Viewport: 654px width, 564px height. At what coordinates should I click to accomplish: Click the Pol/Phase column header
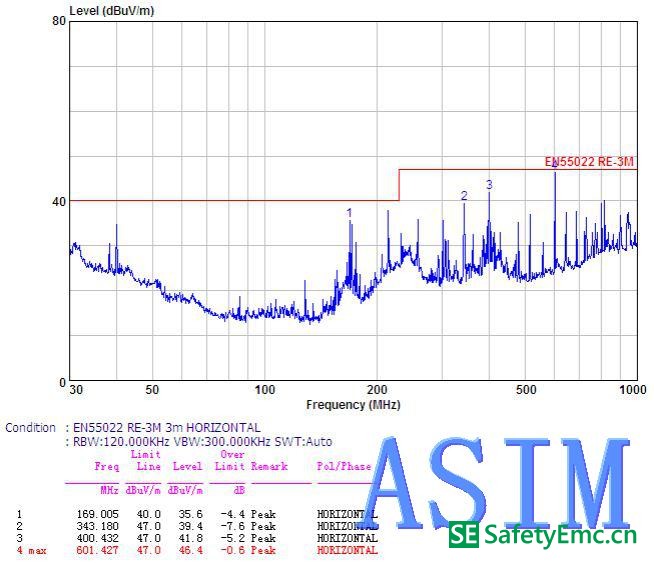coord(344,466)
